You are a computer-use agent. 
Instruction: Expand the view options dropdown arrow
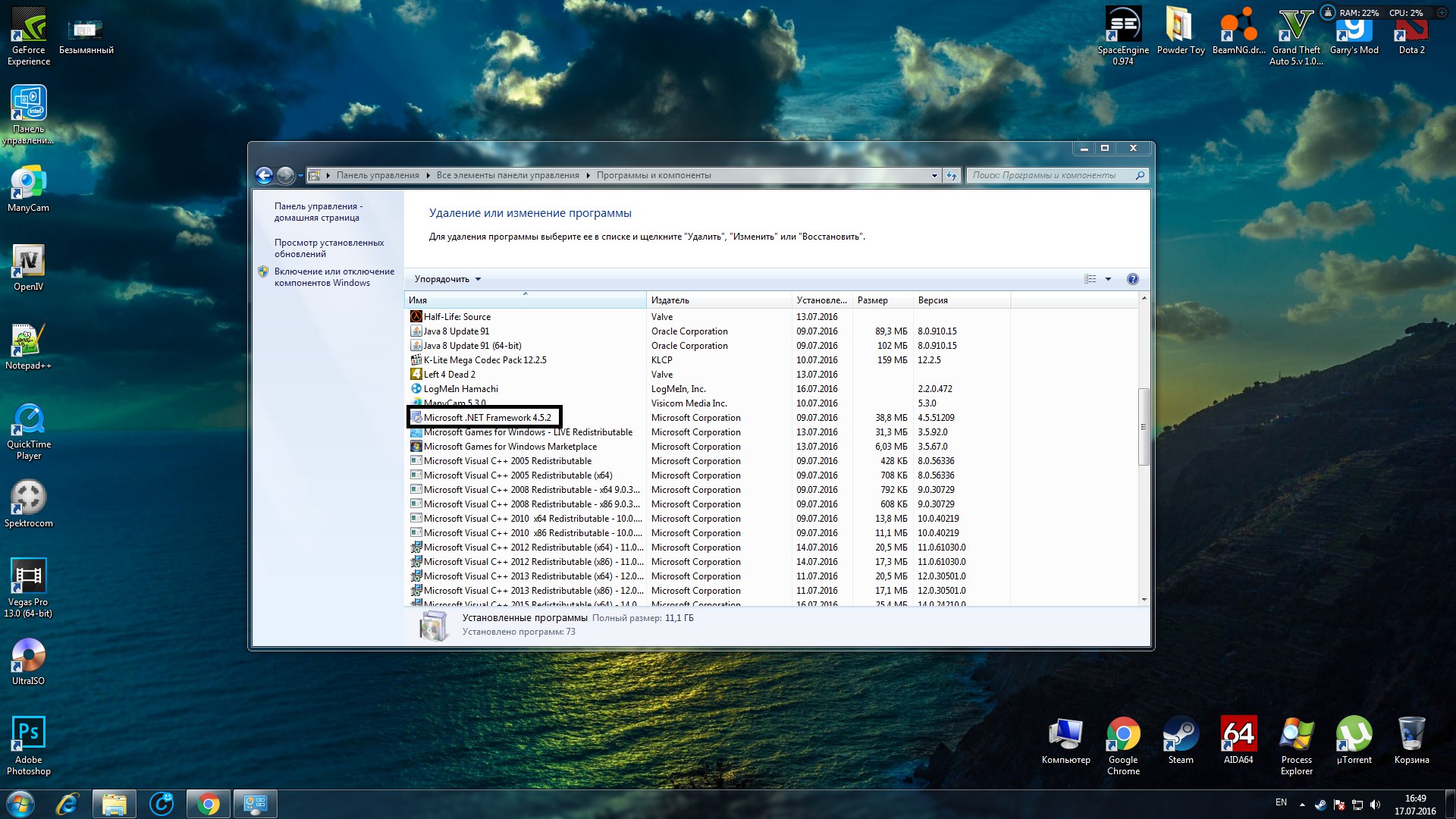point(1108,279)
